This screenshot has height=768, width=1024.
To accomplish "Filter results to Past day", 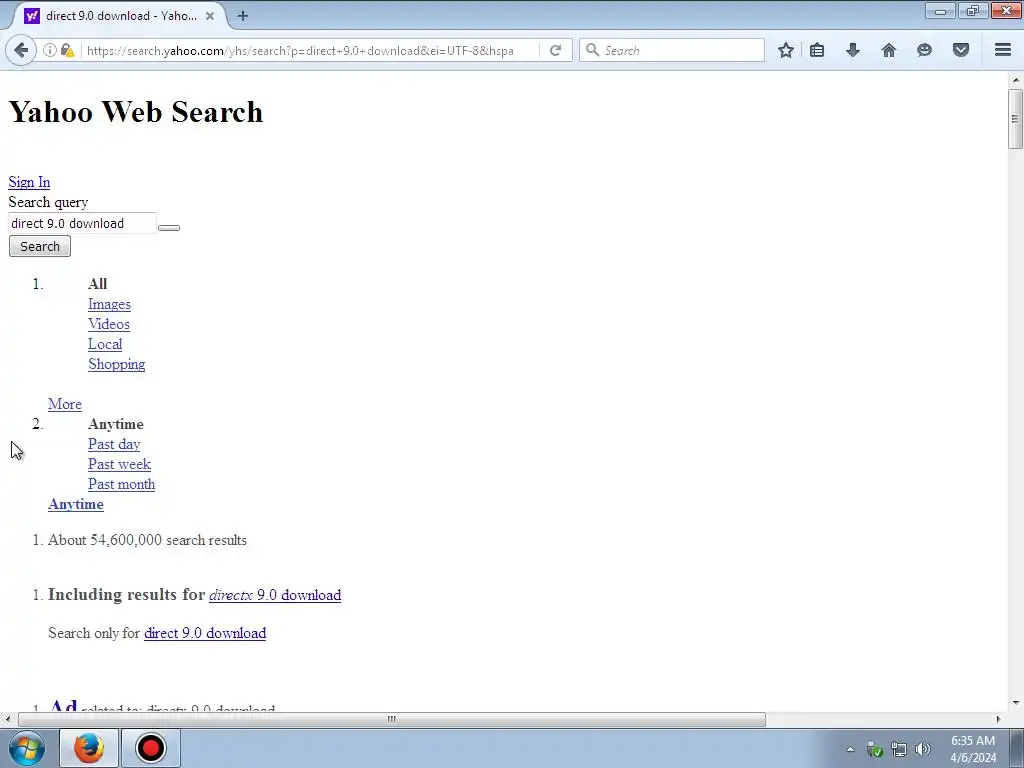I will pos(114,444).
